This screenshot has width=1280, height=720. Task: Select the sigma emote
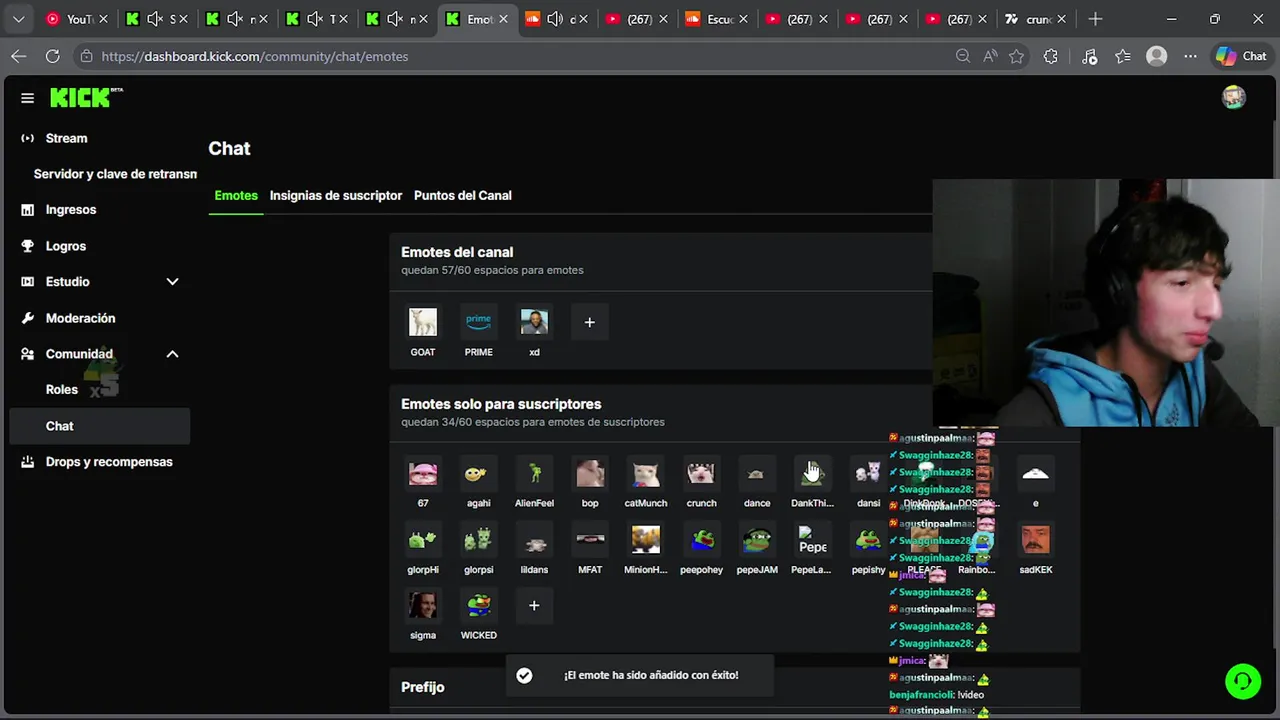point(423,605)
